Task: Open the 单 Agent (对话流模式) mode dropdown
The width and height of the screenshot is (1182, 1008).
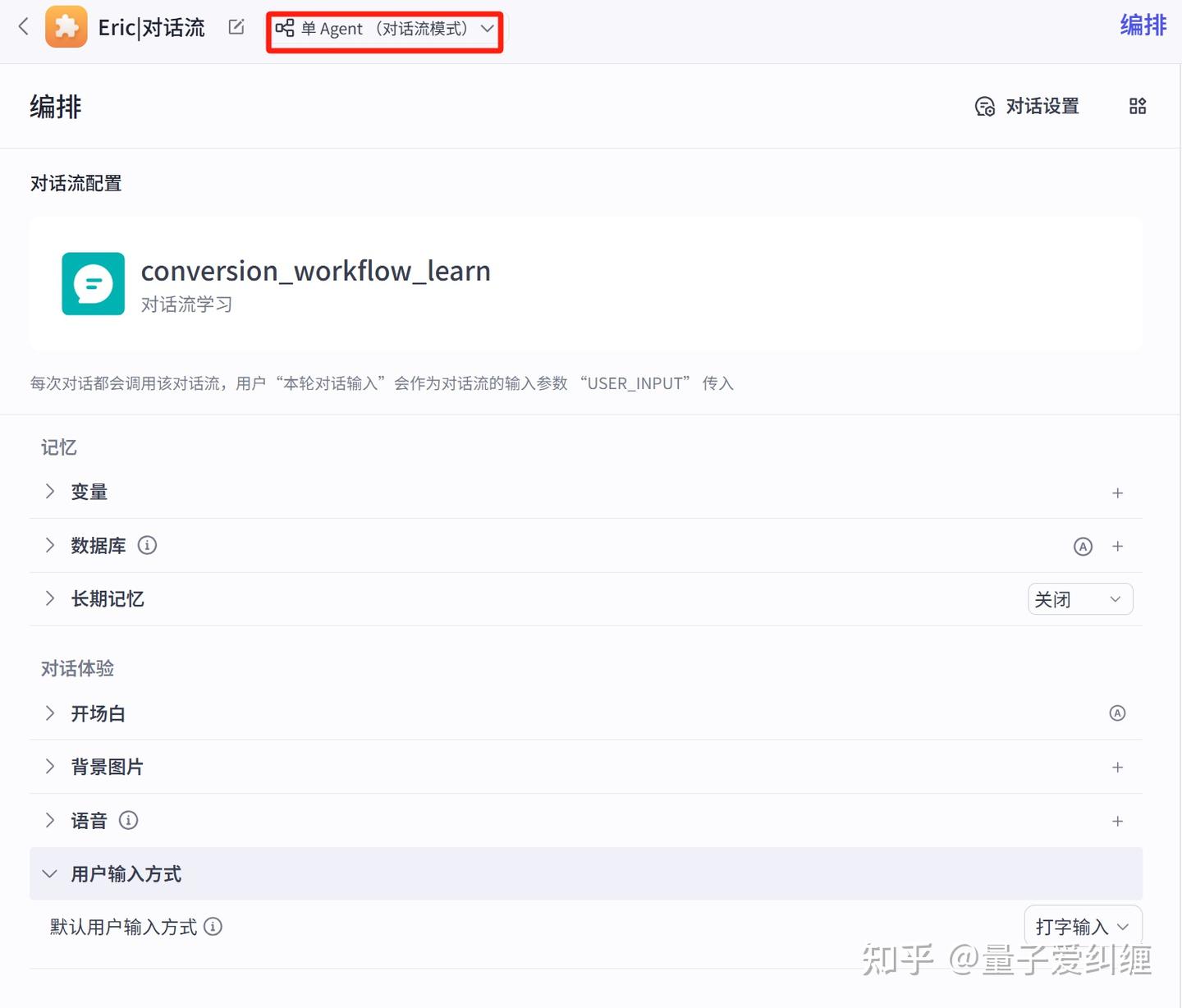Action: point(385,29)
